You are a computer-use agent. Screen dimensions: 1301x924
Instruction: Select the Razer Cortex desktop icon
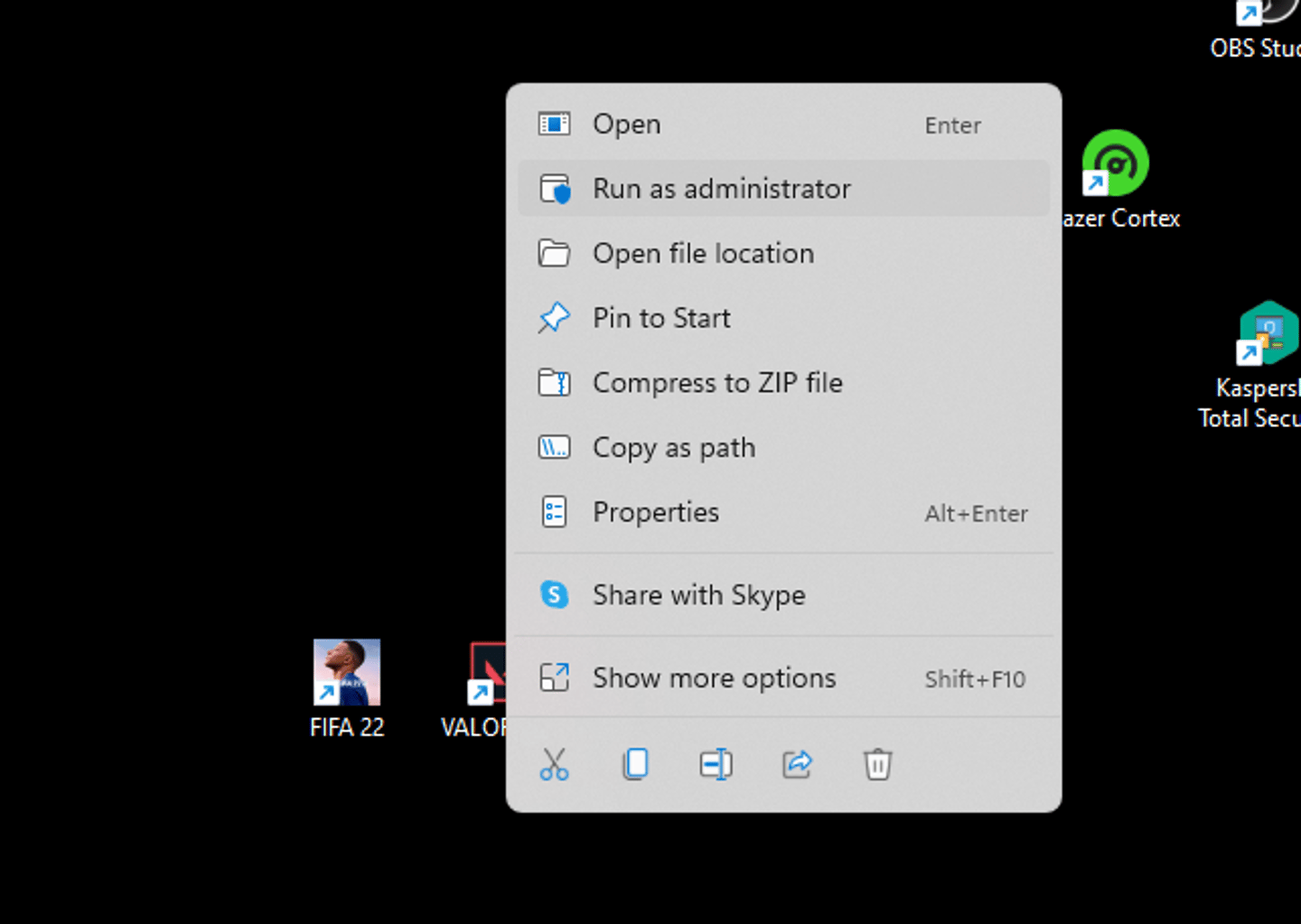[1118, 180]
